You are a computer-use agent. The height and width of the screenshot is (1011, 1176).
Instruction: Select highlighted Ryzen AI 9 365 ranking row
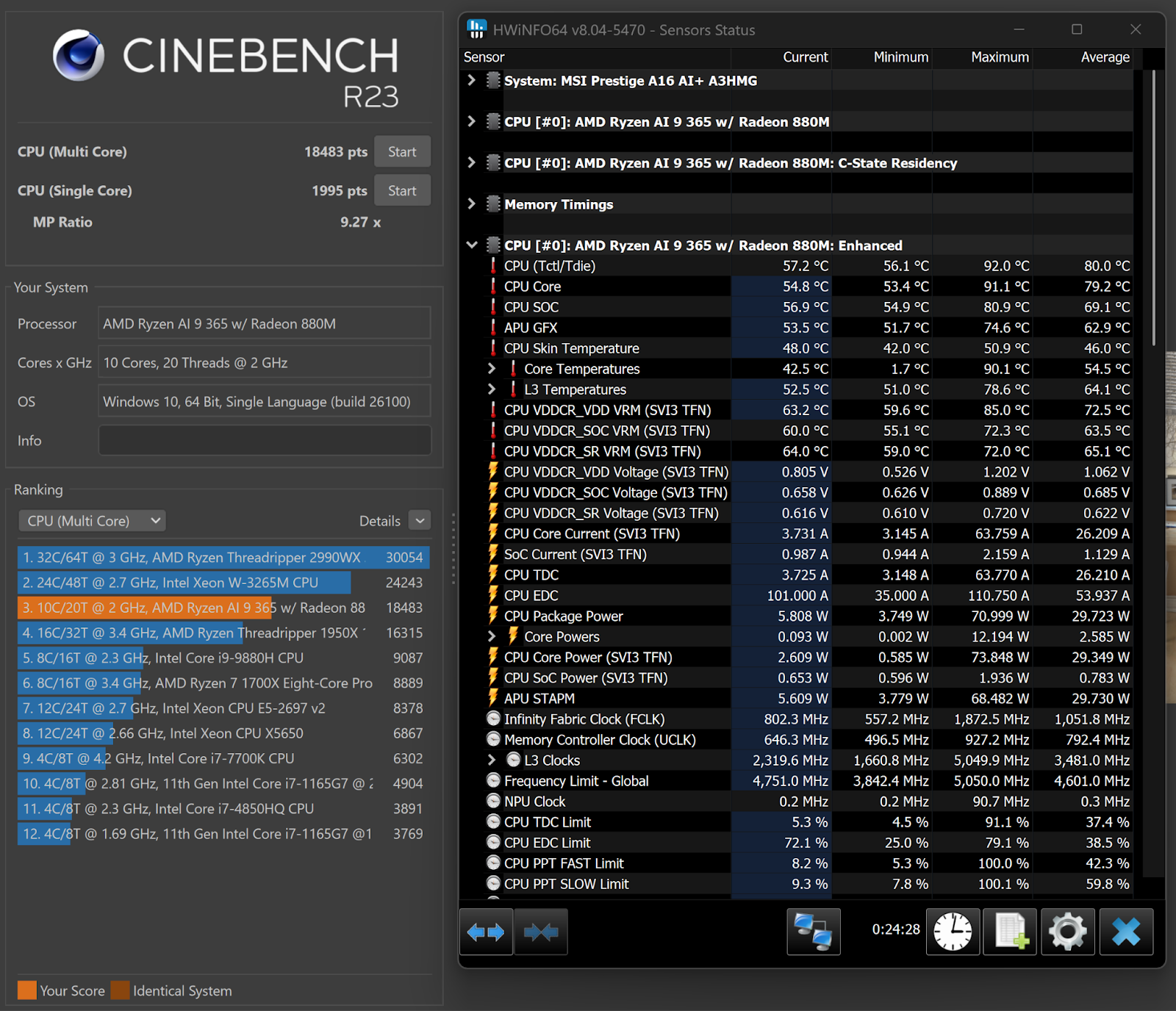(223, 608)
